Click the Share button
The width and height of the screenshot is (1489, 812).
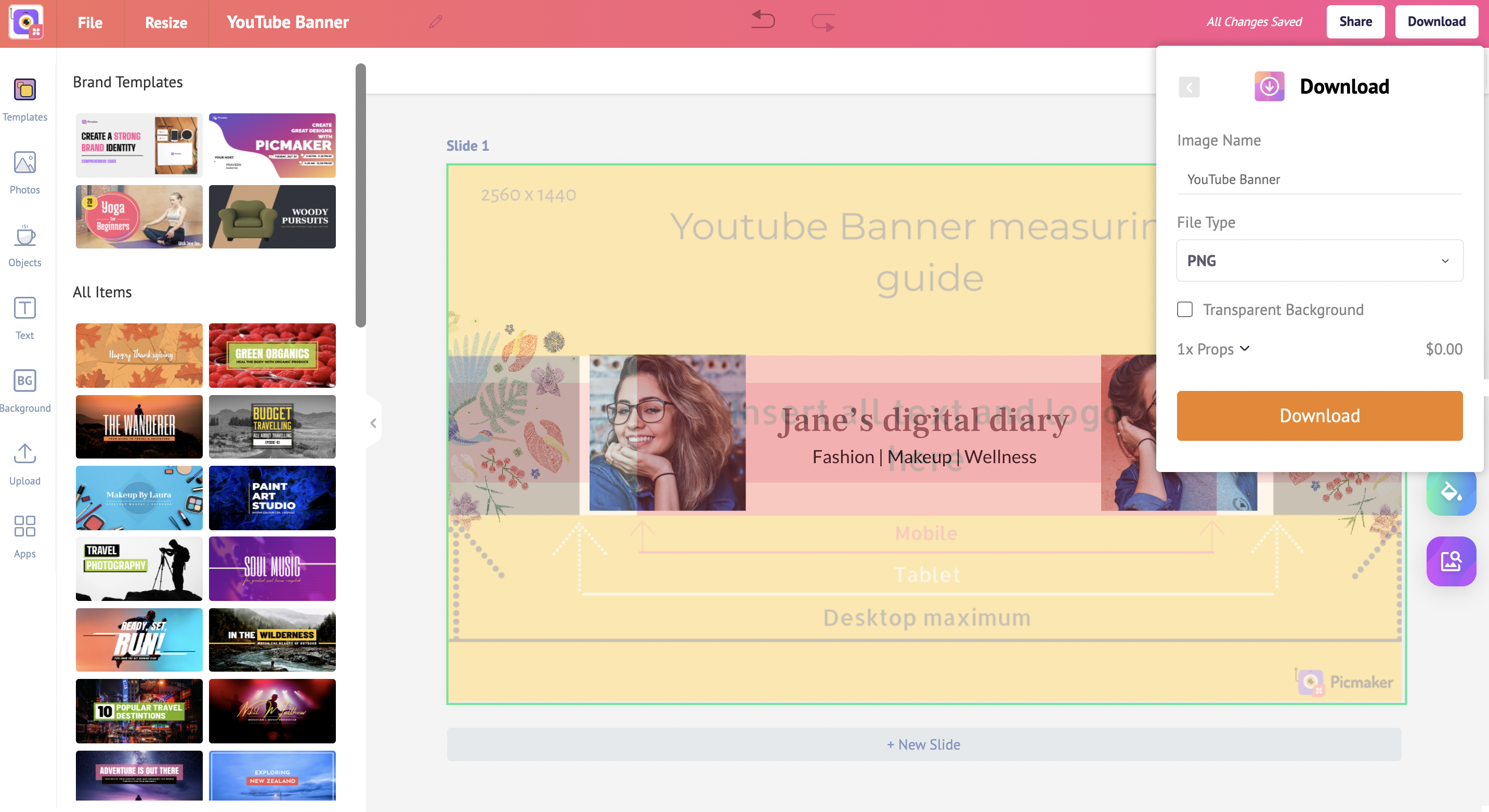point(1355,21)
